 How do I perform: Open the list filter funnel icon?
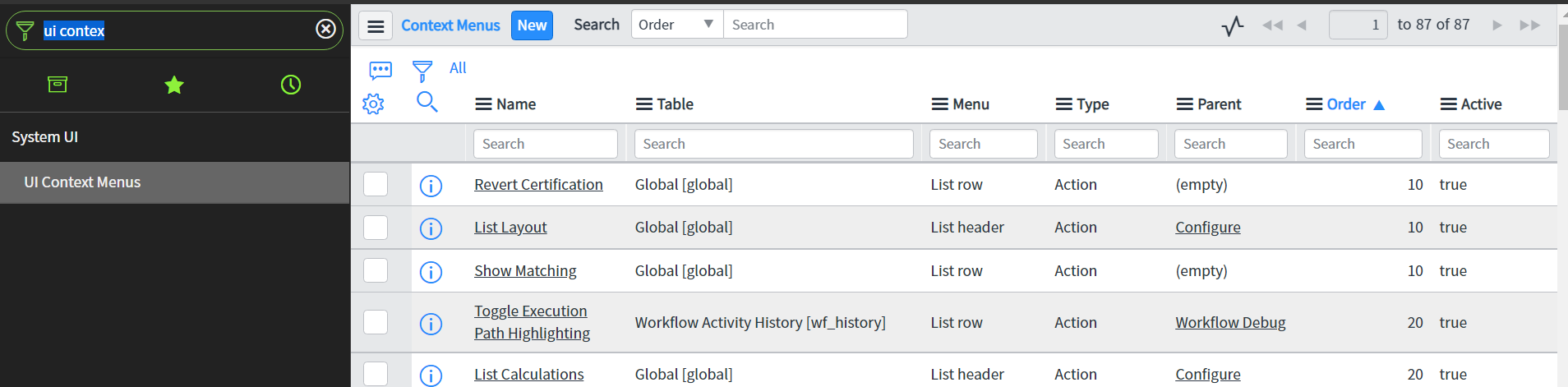click(x=422, y=71)
